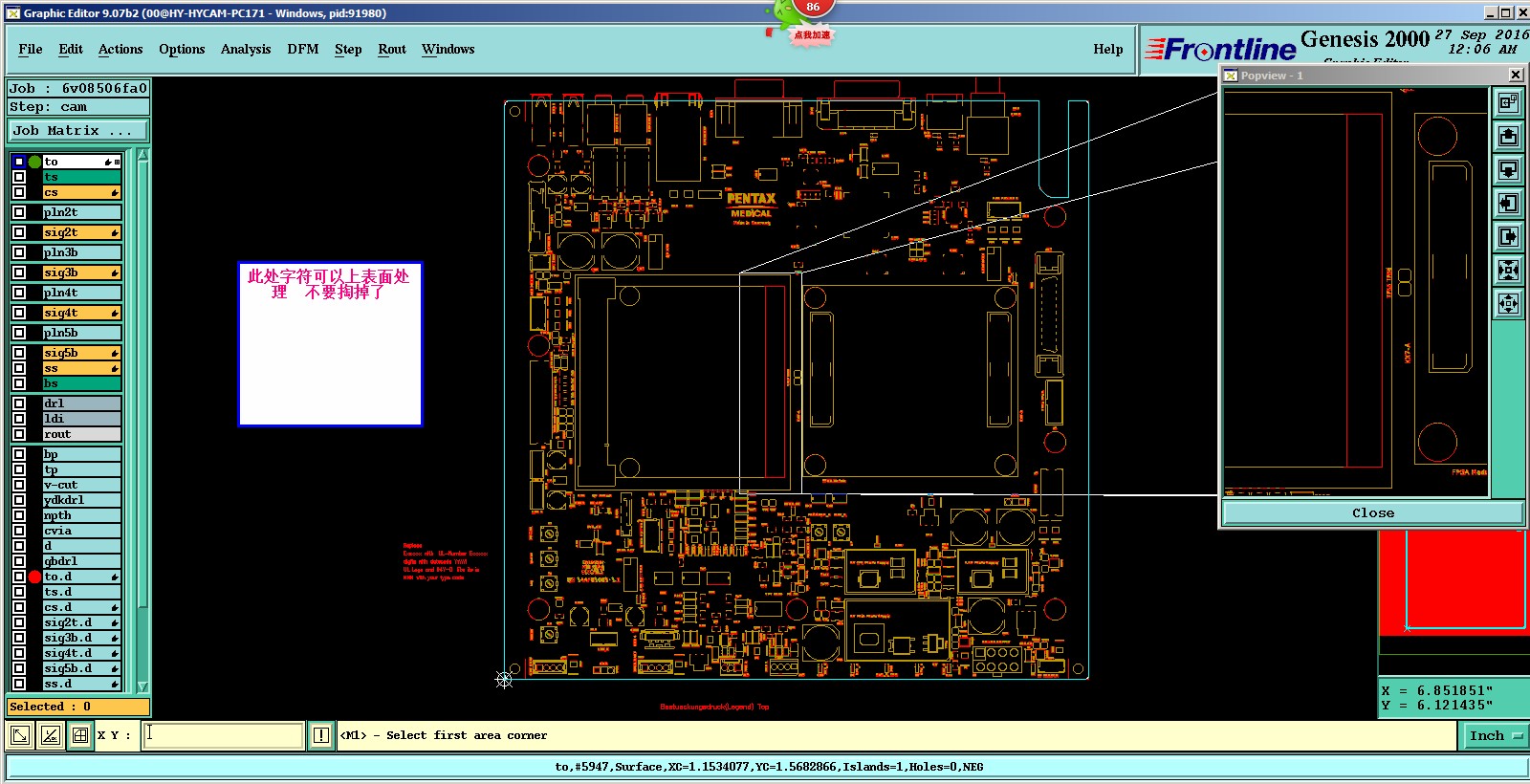1530x784 pixels.
Task: Toggle checkbox for layer pln2t
Action: pos(19,212)
